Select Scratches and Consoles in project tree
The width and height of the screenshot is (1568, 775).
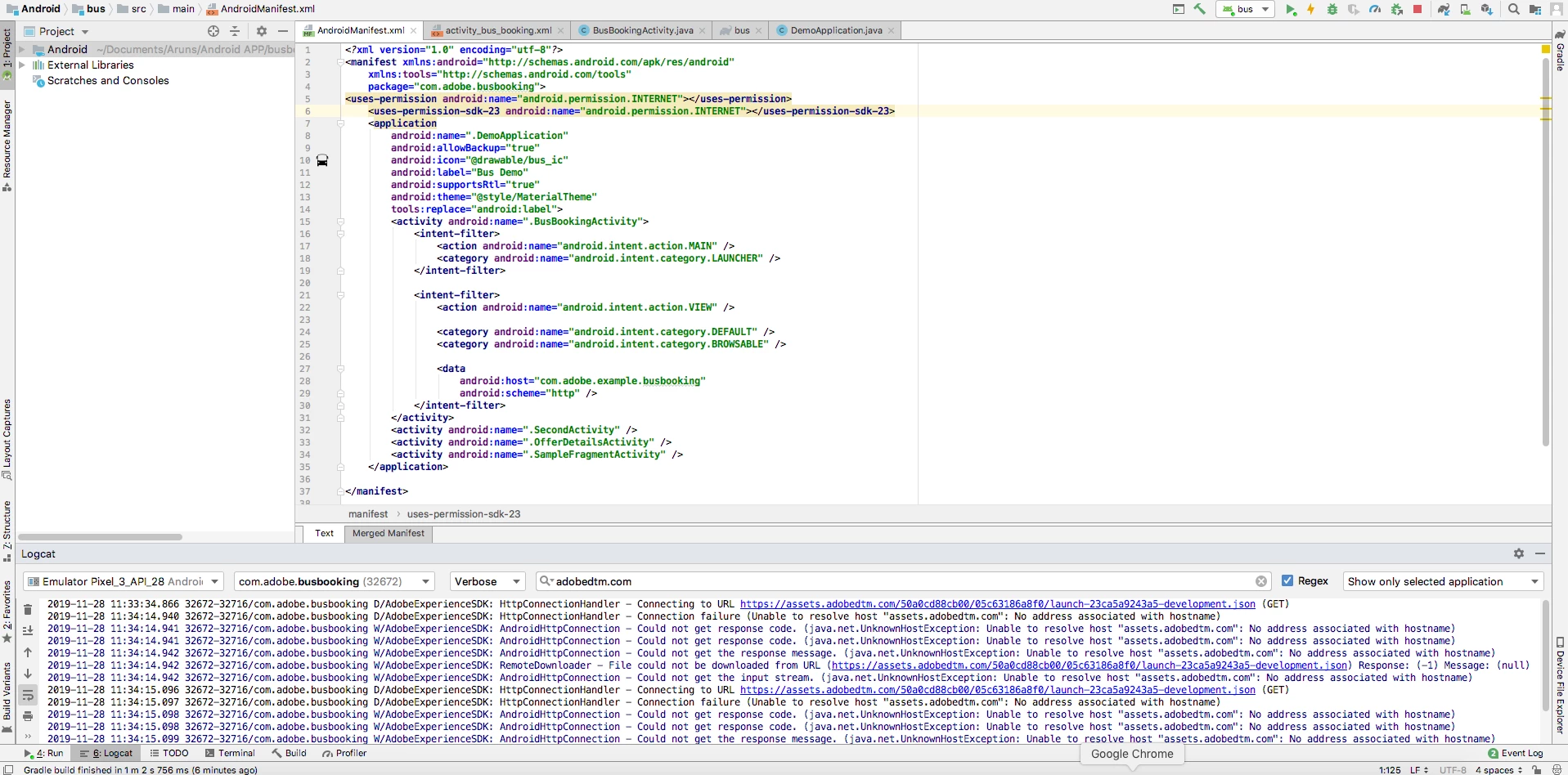click(108, 80)
